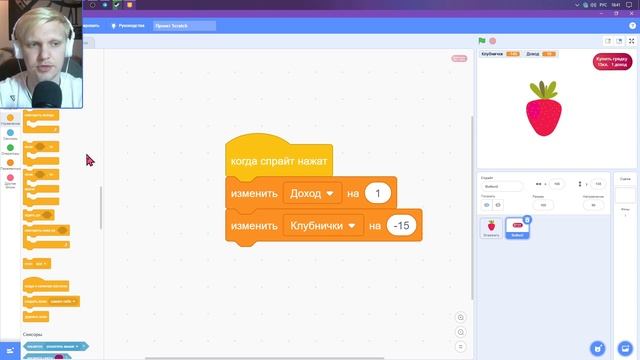
Task: Zoom out the workspace
Action: pyautogui.click(x=460, y=332)
